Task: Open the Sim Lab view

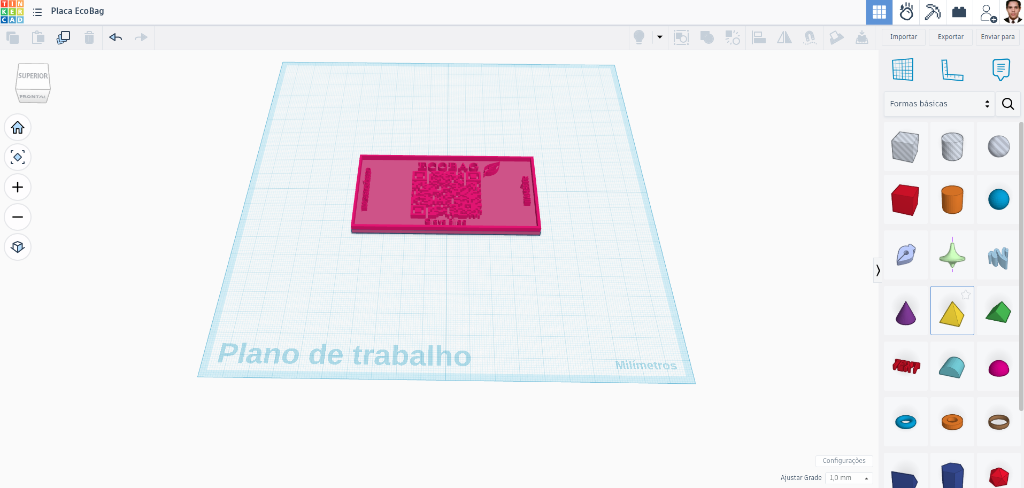Action: 906,12
